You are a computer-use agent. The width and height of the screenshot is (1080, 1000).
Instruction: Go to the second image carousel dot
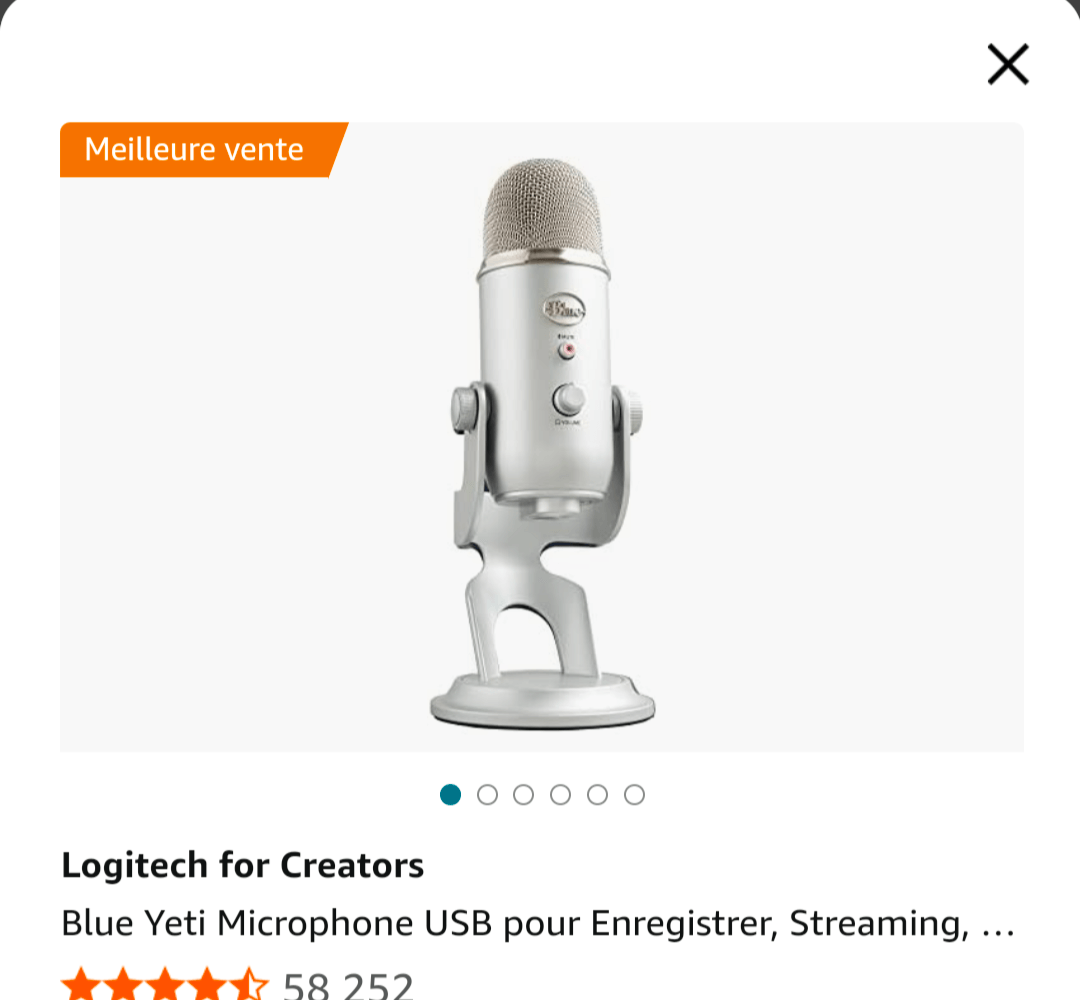(487, 794)
